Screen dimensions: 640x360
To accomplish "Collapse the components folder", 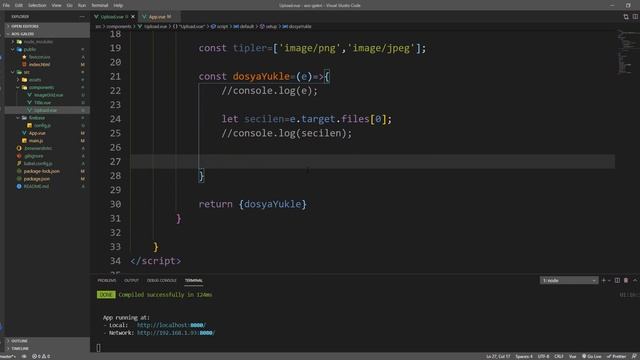I will tap(41, 87).
